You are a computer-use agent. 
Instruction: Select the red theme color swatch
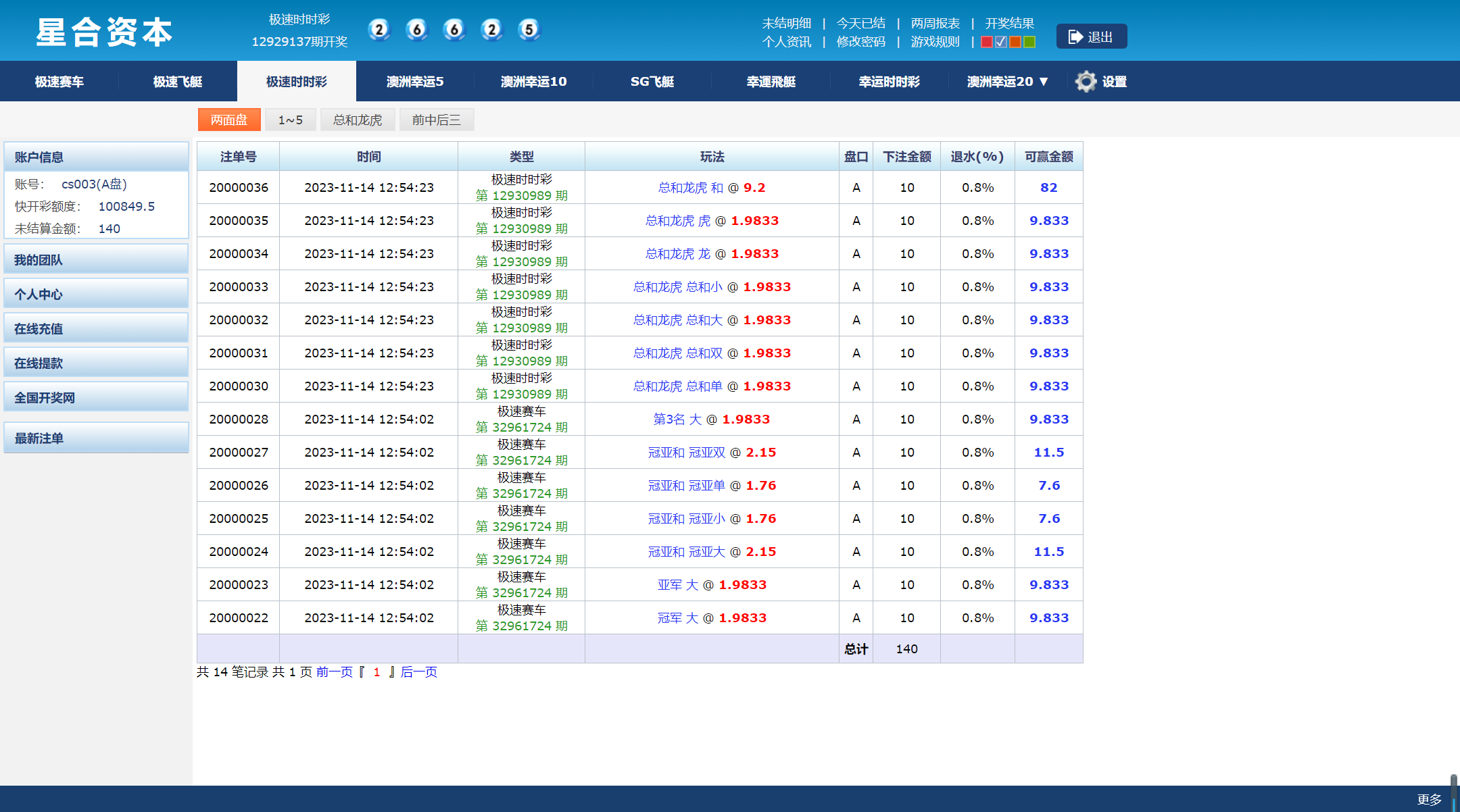tap(986, 42)
